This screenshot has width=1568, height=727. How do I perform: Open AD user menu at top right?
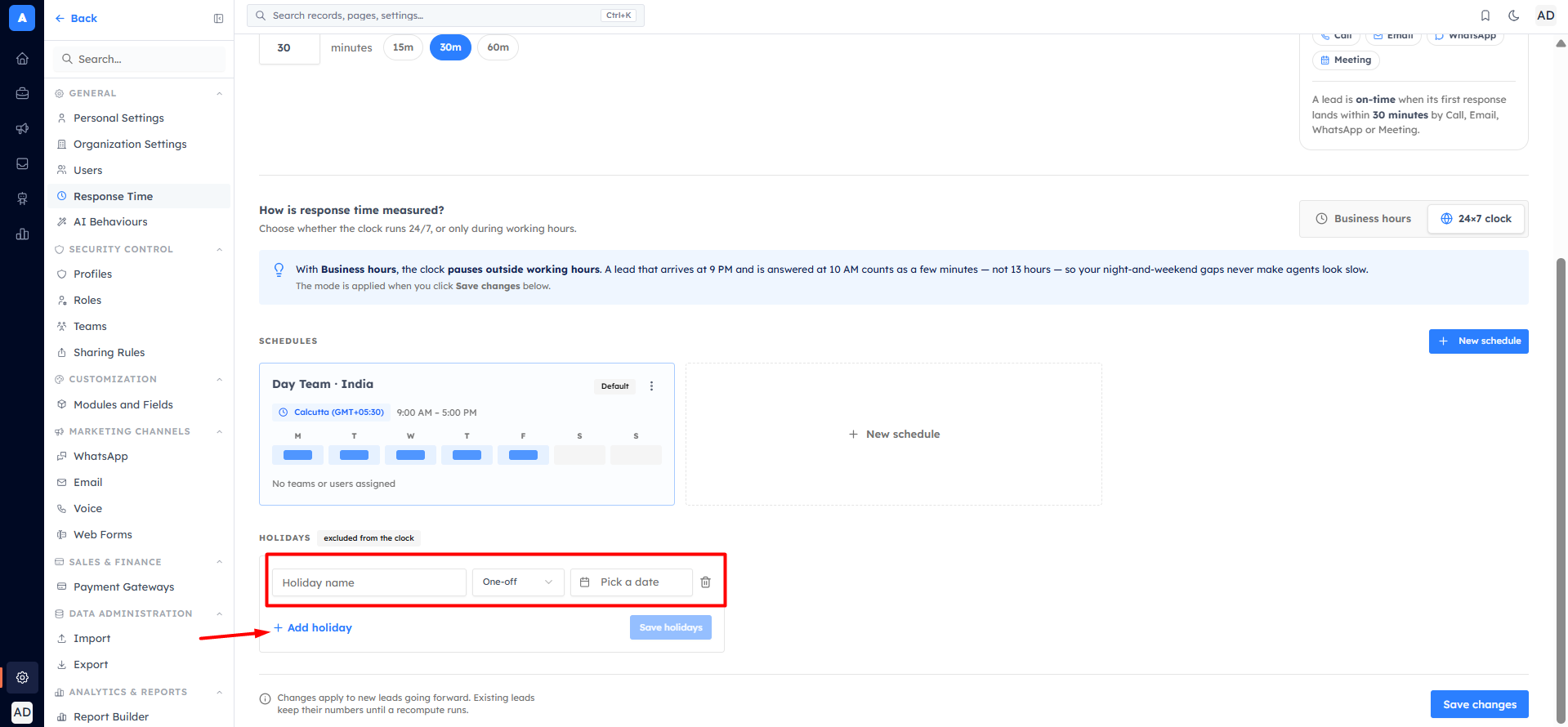pyautogui.click(x=1545, y=16)
